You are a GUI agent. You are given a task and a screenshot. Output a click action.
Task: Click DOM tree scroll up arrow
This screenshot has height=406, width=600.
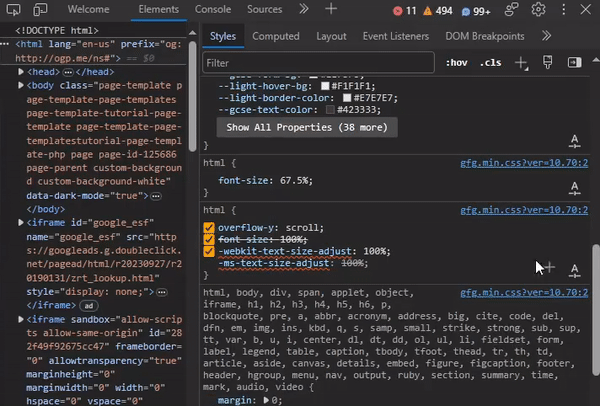192,33
